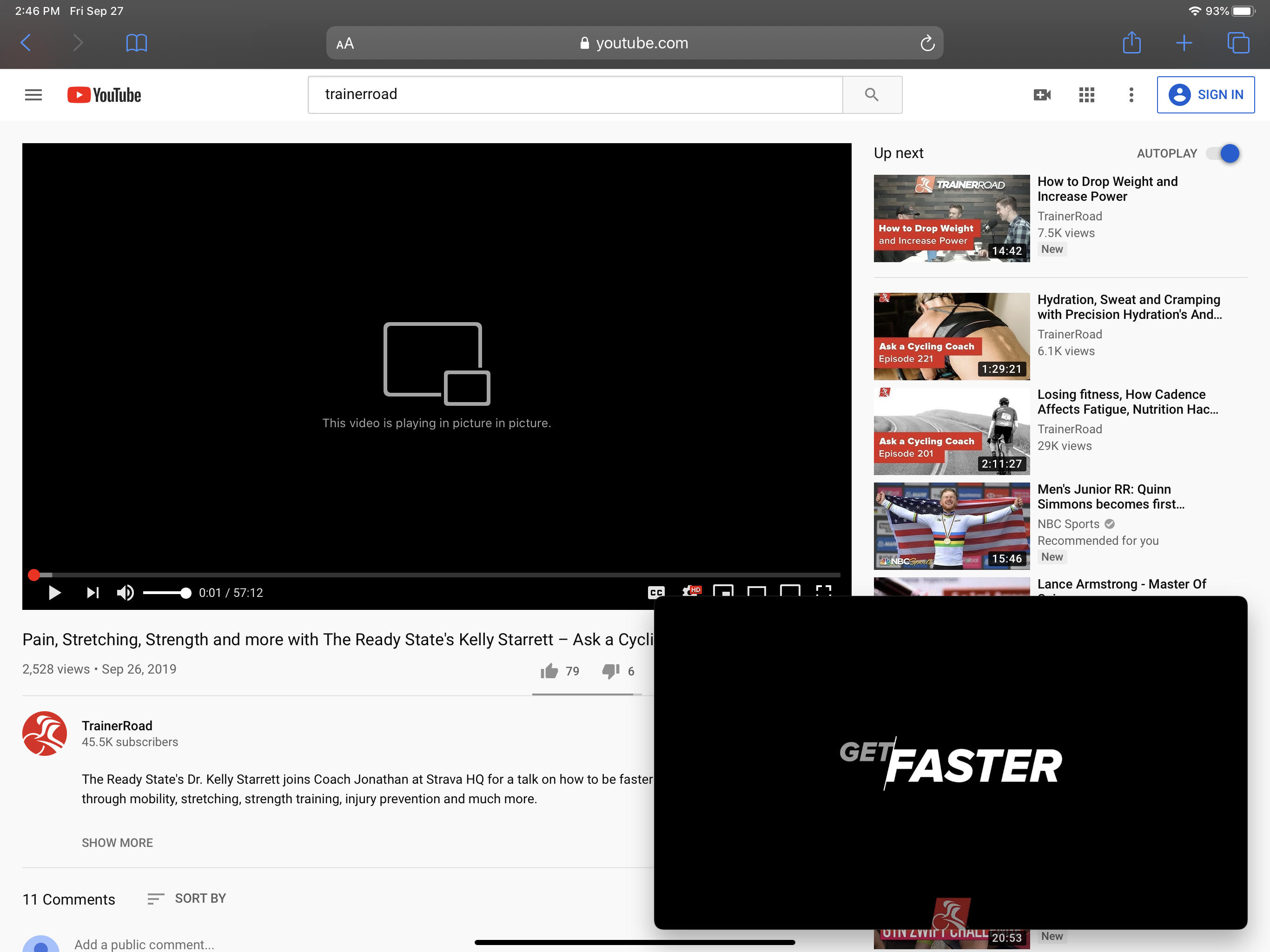Click the picture-in-picture placeholder icon
The image size is (1270, 952).
coord(437,364)
